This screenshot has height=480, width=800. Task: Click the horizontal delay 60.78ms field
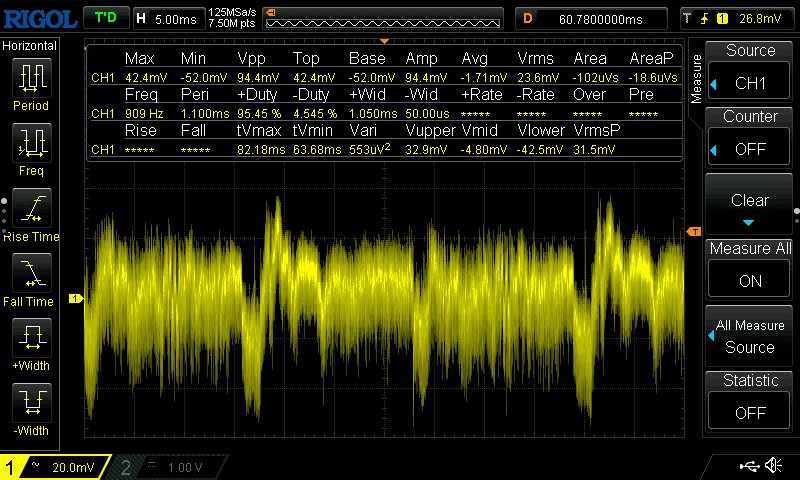coord(590,18)
